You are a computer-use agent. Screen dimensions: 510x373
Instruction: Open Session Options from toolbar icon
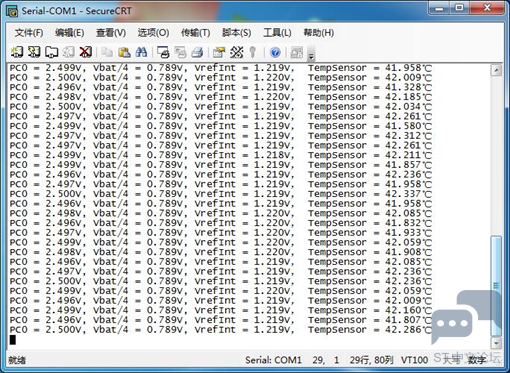coord(219,52)
